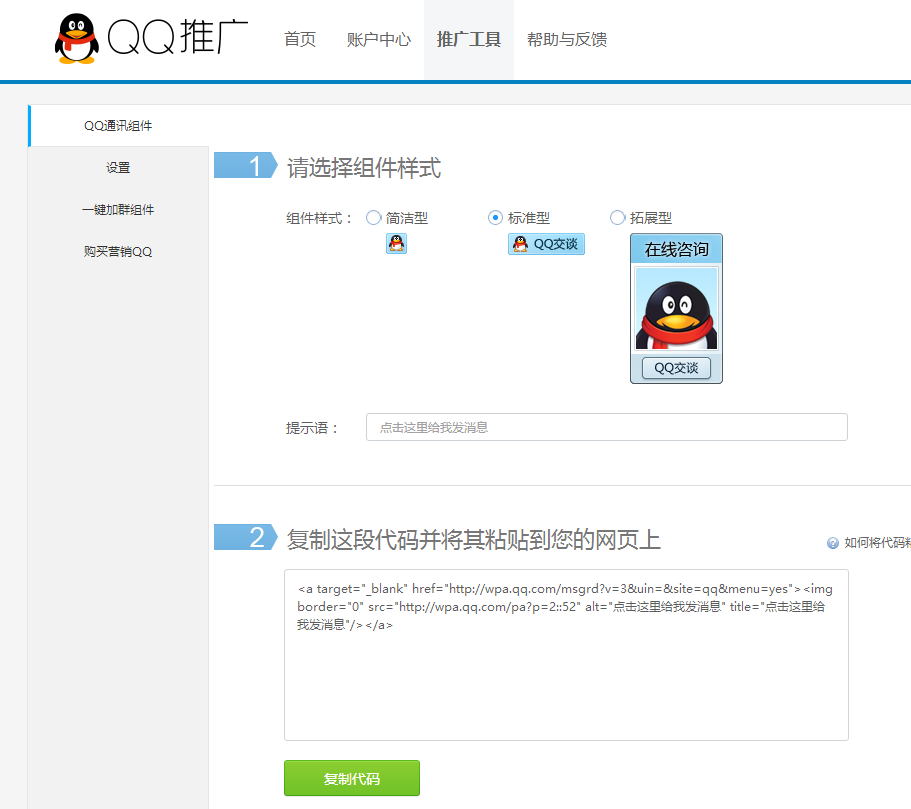Open 一键加群组件 in the sidebar
This screenshot has height=809, width=911.
pos(118,209)
